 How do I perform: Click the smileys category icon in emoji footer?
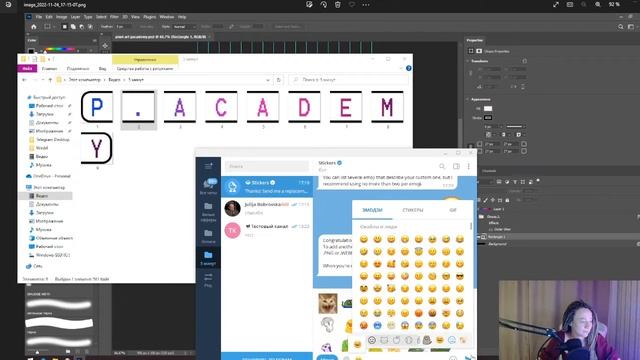coord(371,340)
